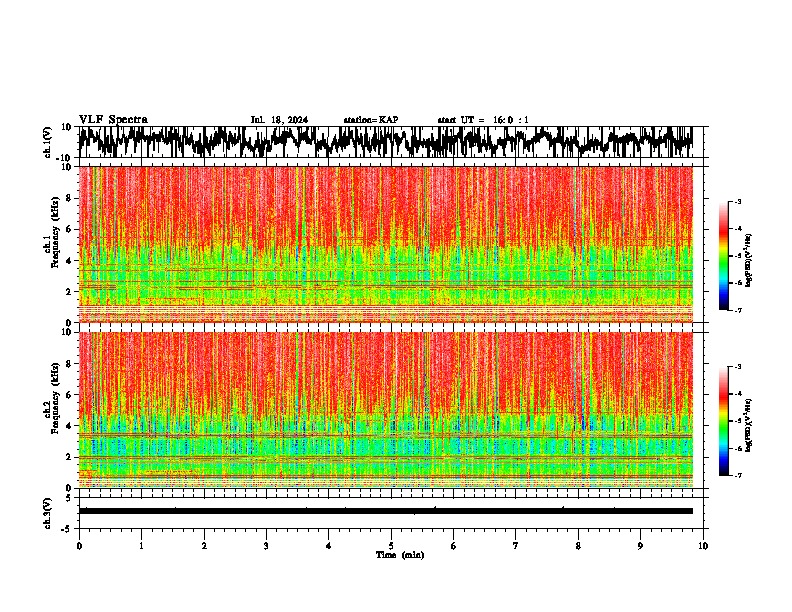The image size is (792, 612).
Task: Click the "8" tick on ch.1 frequency axis
Action: [69, 198]
